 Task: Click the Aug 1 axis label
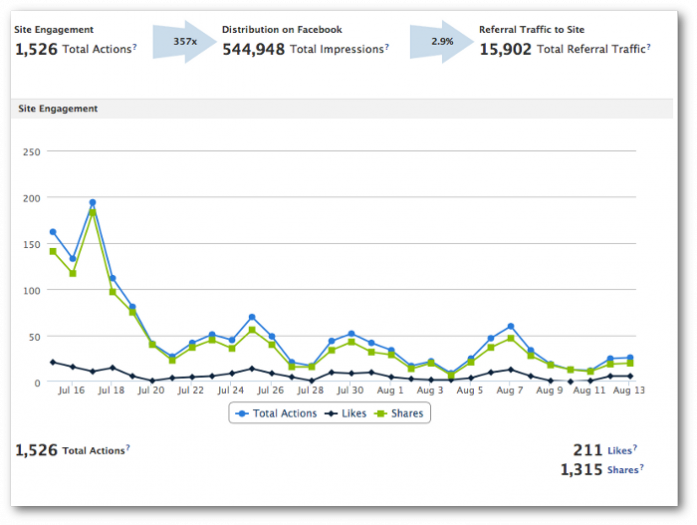pyautogui.click(x=390, y=390)
